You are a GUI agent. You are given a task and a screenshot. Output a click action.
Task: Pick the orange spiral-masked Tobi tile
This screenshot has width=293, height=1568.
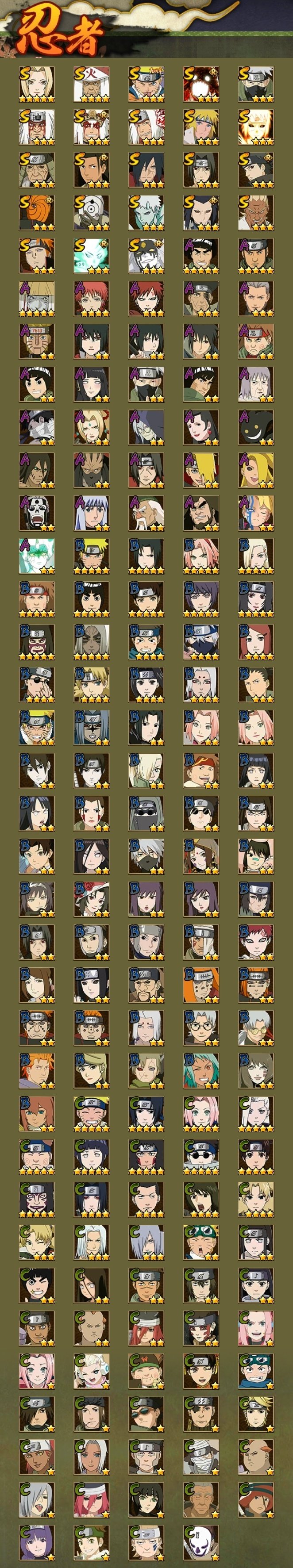coord(37,212)
